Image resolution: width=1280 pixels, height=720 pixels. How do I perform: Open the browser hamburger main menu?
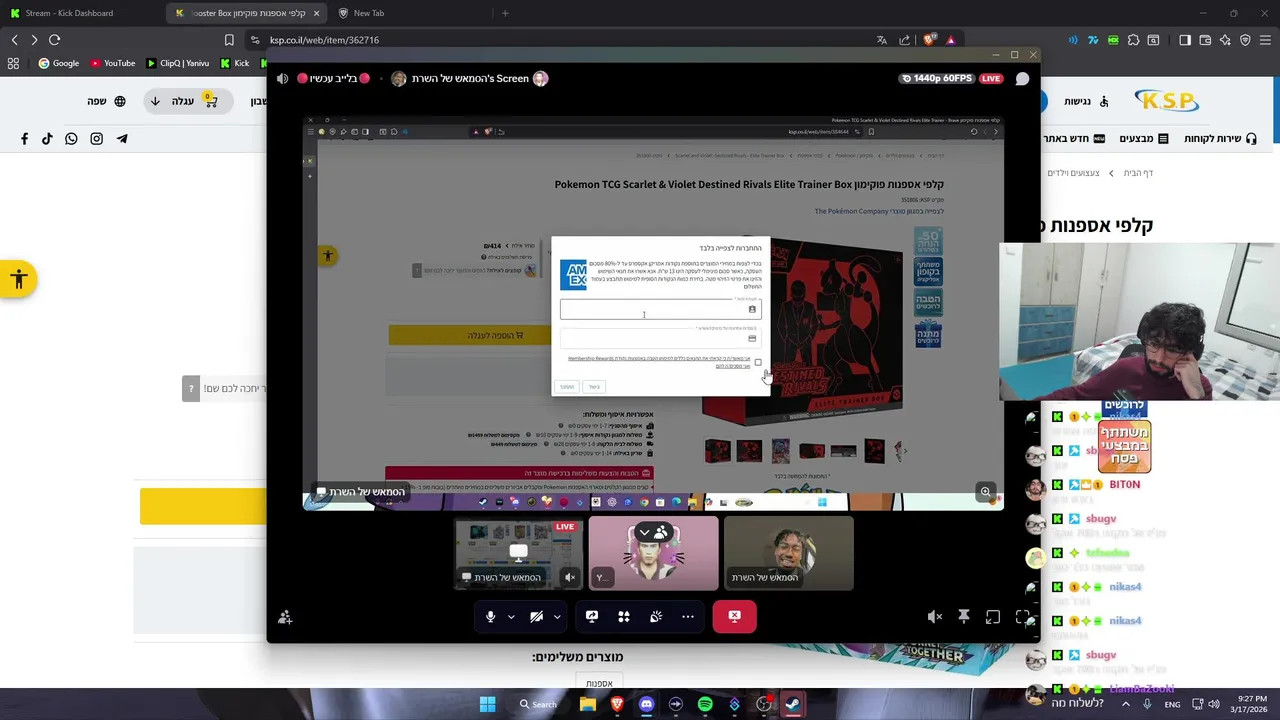click(x=1265, y=40)
